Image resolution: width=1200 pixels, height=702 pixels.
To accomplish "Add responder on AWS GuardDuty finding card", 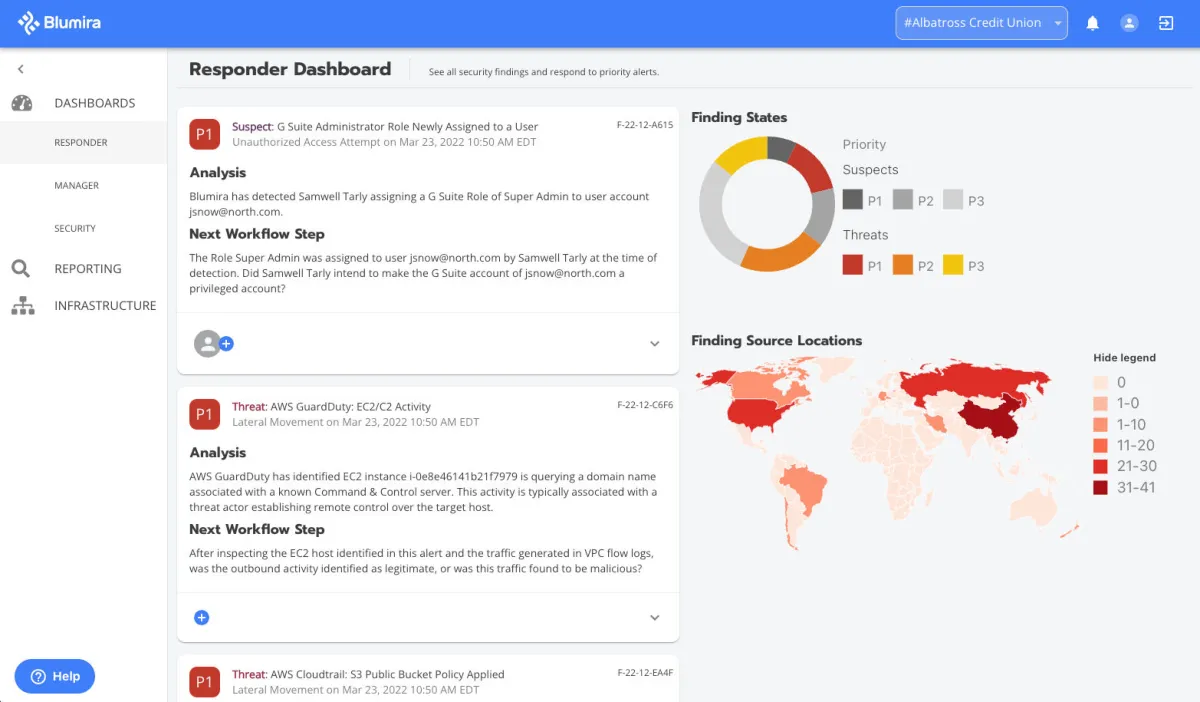I will click(201, 618).
